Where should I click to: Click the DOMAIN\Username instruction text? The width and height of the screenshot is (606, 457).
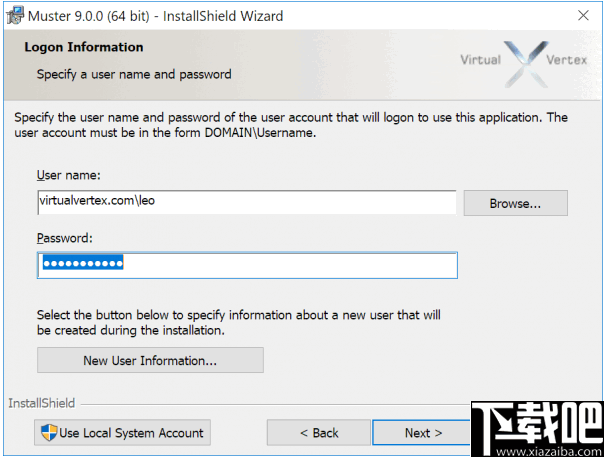[291, 125]
